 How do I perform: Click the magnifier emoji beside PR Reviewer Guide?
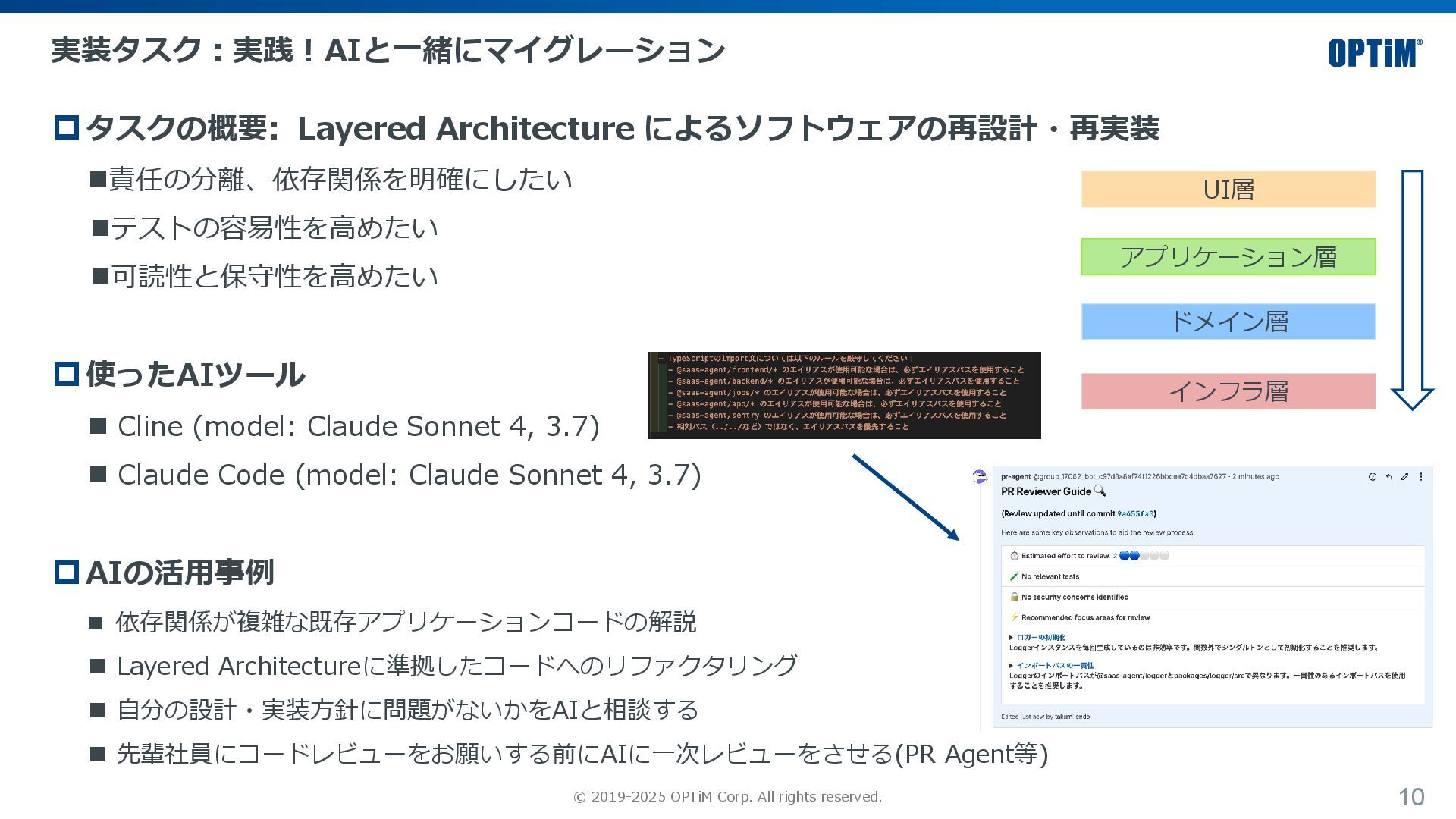click(x=1100, y=491)
